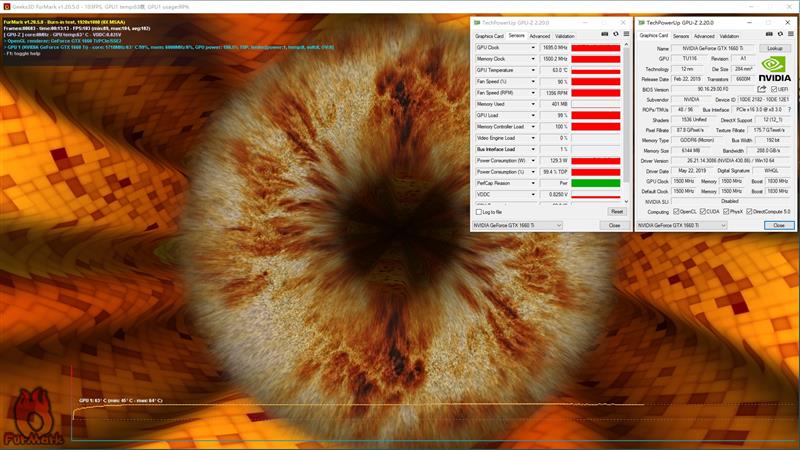Viewport: 800px width, 450px height.
Task: Click FurMark temperature graph label GPU 1: 63°C
Action: 121,401
